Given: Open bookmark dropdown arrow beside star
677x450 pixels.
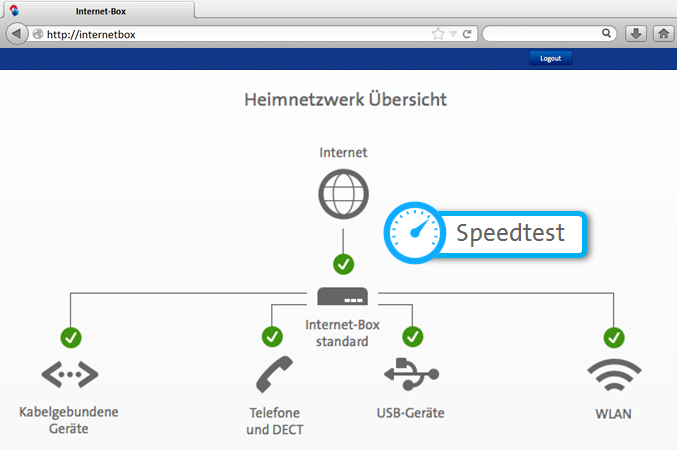Looking at the screenshot, I should tap(453, 34).
